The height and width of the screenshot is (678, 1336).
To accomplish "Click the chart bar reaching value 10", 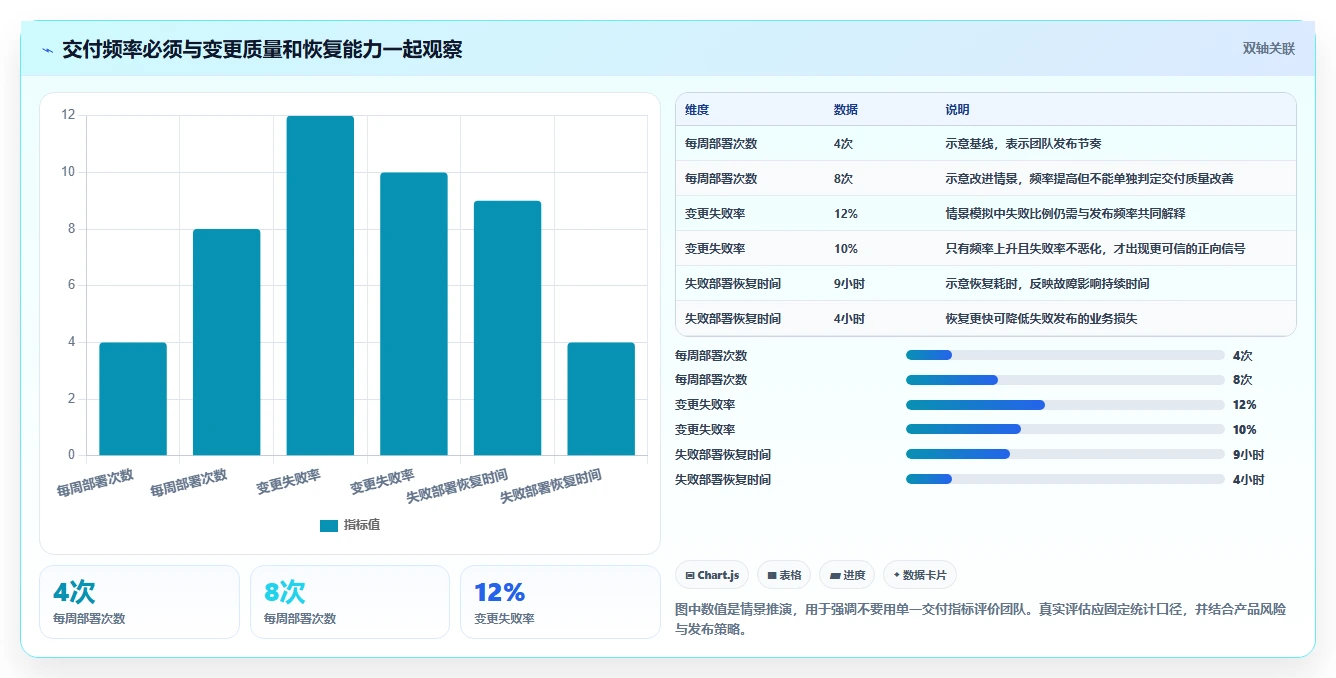I will point(414,314).
